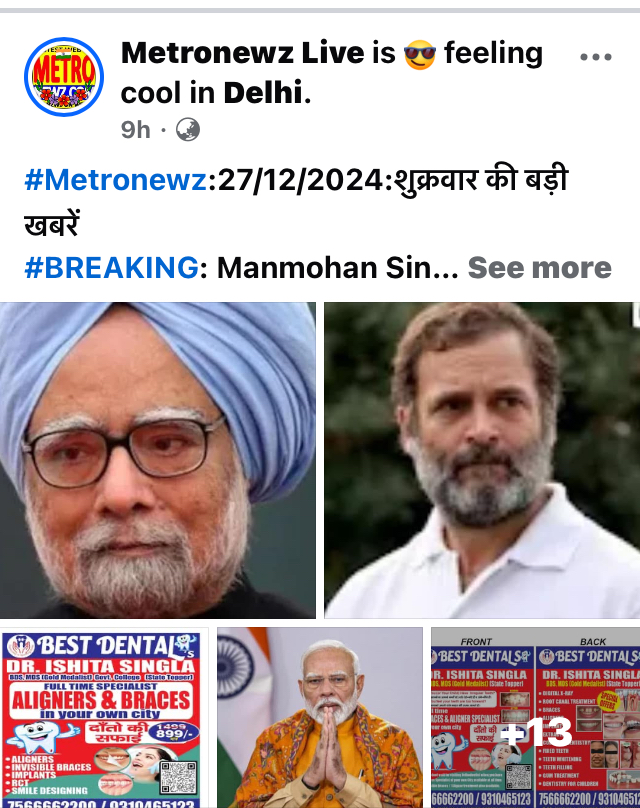The height and width of the screenshot is (808, 640).
Task: Show the +13 more photos
Action: tap(535, 718)
